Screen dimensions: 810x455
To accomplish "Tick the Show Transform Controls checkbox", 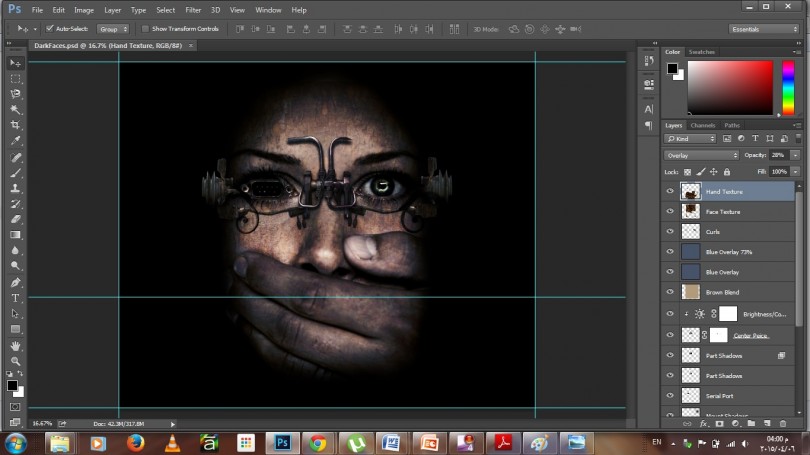I will pyautogui.click(x=145, y=29).
